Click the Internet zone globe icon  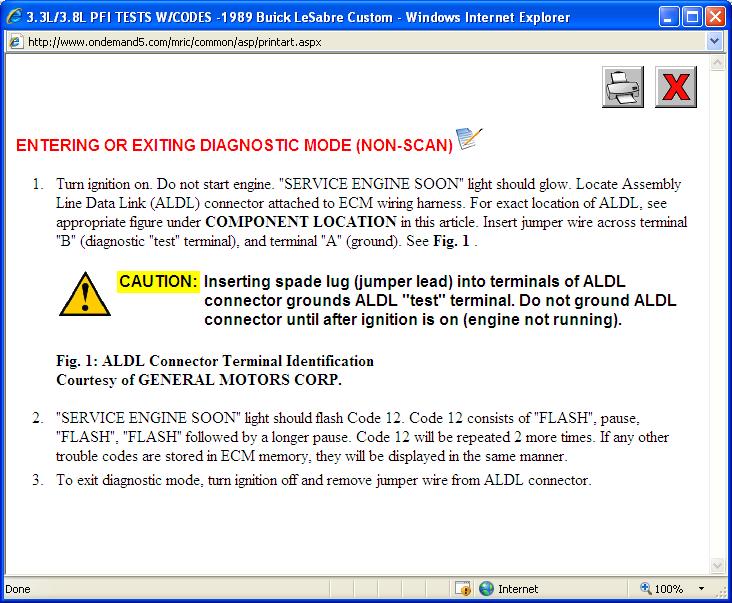[x=486, y=589]
